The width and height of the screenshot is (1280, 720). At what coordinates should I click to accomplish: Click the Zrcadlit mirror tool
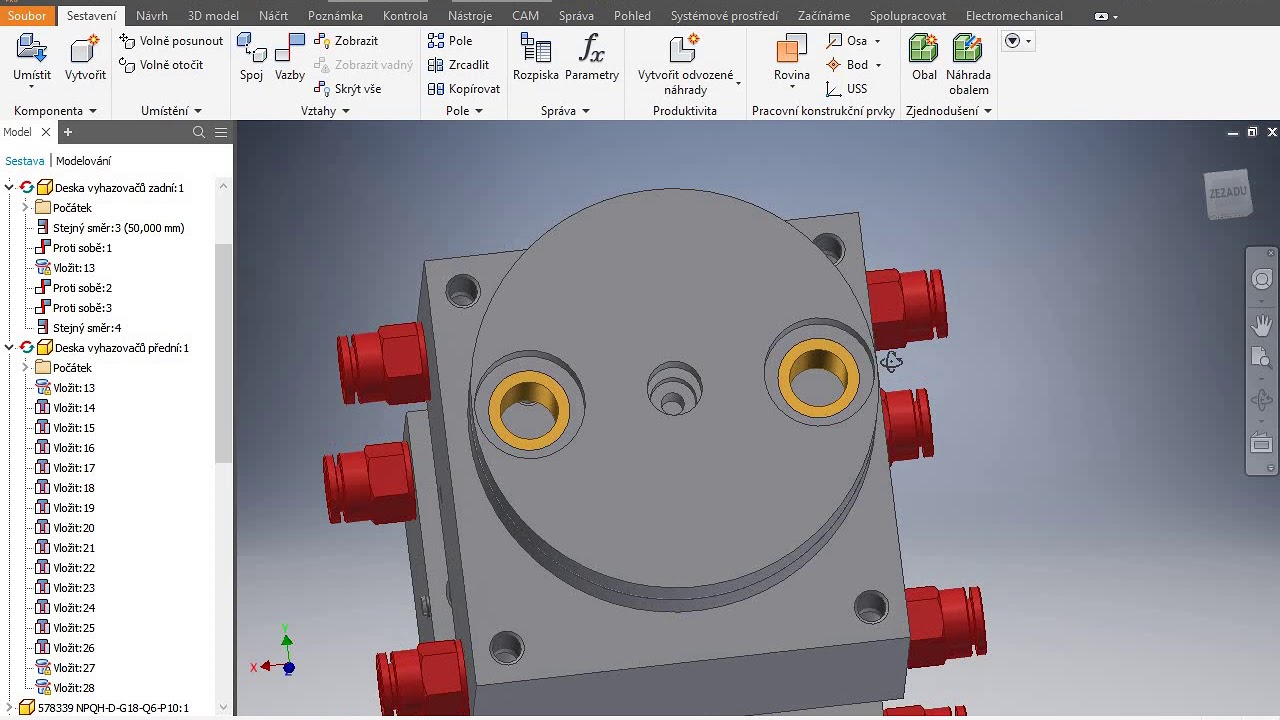pyautogui.click(x=458, y=65)
